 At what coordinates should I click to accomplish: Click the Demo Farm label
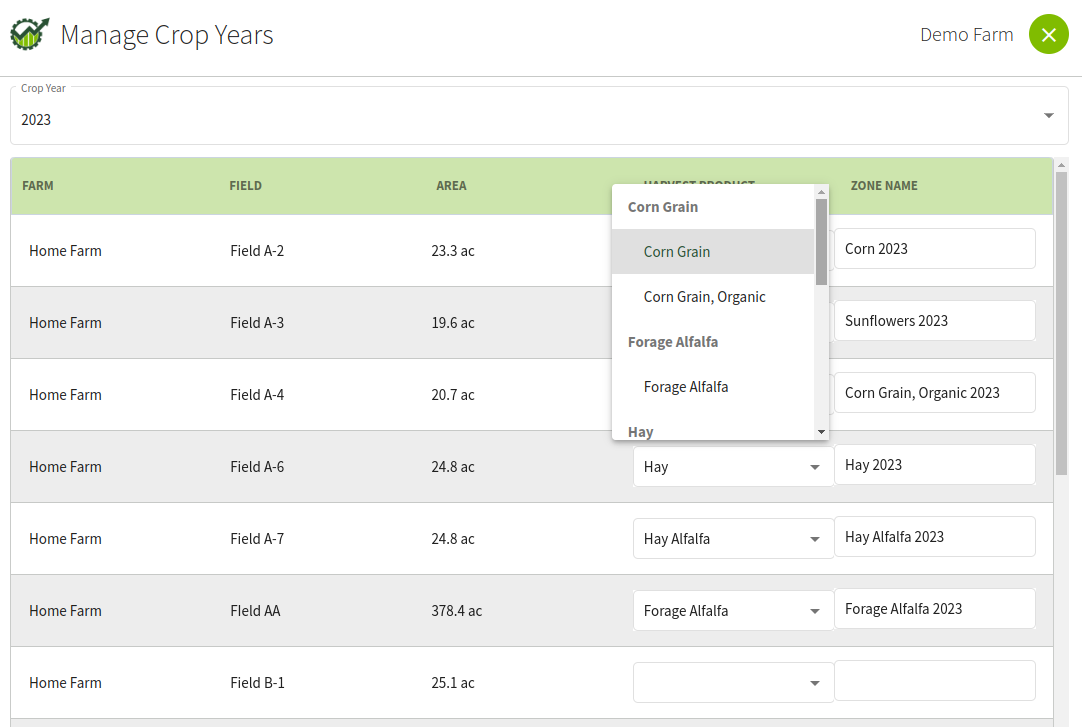point(967,34)
